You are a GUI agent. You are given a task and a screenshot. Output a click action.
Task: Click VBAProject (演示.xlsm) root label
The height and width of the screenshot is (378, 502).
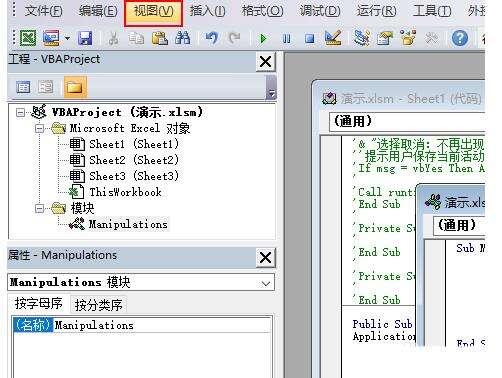(x=127, y=112)
